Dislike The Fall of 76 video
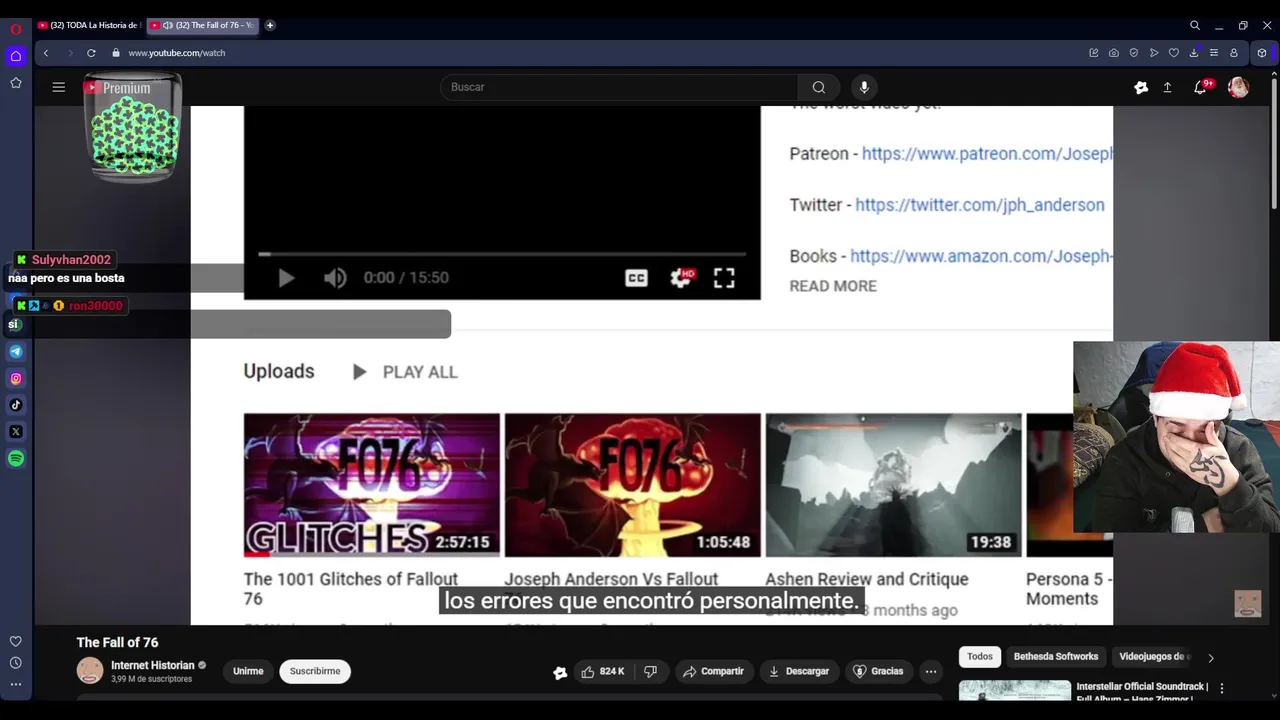The height and width of the screenshot is (720, 1280). pos(650,672)
